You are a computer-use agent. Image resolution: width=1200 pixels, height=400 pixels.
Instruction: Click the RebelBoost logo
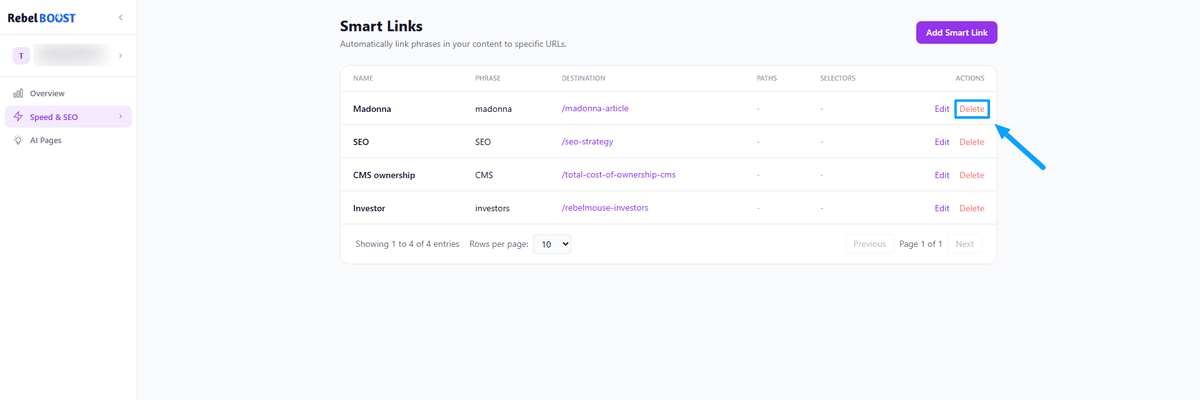pos(42,18)
